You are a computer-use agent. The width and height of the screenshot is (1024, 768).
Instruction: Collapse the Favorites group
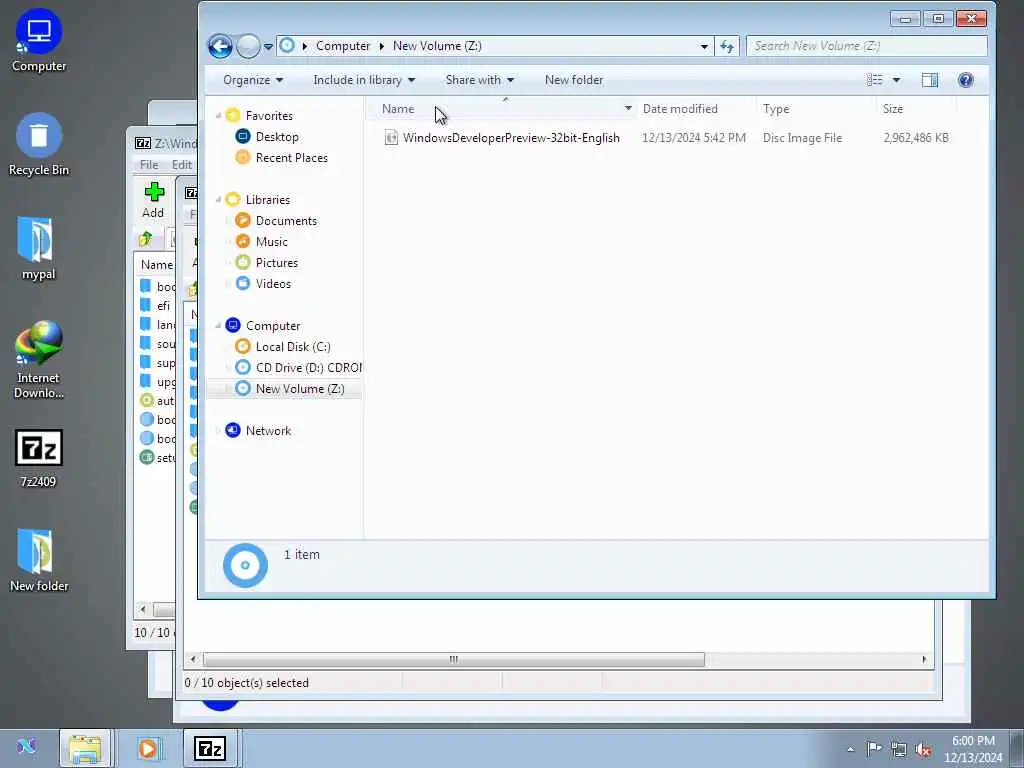click(218, 116)
